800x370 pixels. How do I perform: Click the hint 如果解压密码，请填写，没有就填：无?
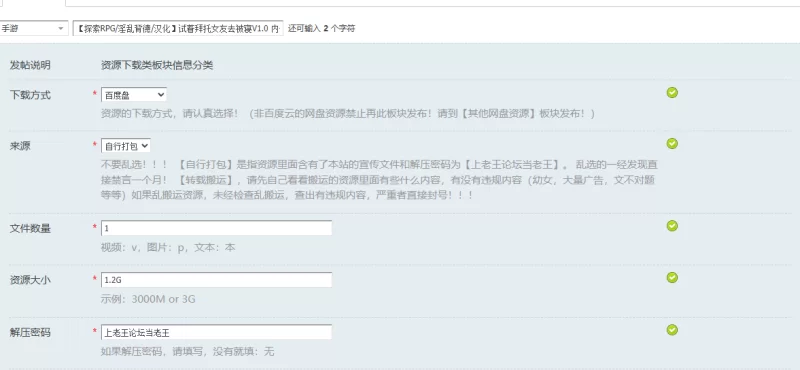pos(188,351)
